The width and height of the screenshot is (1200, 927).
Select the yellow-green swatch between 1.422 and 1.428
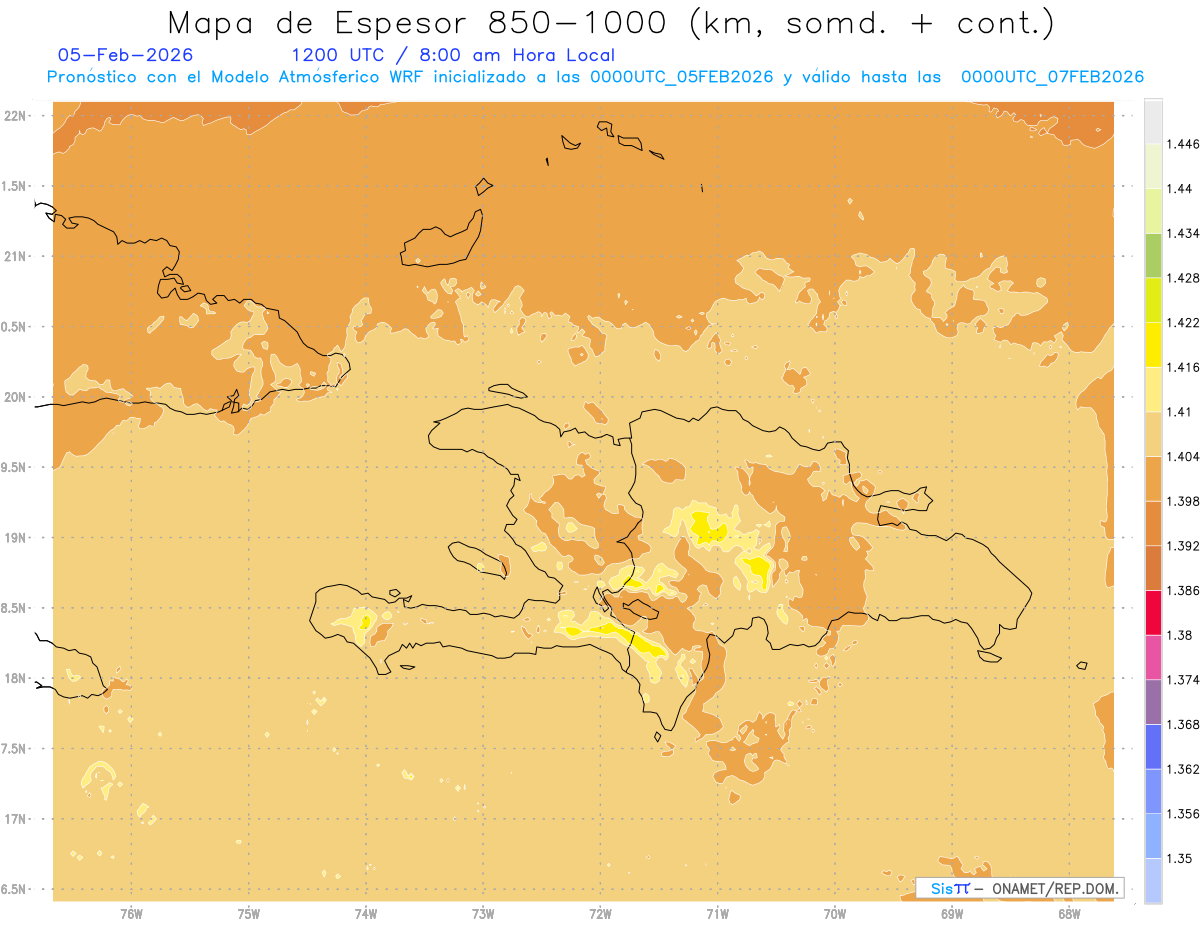click(x=1153, y=300)
